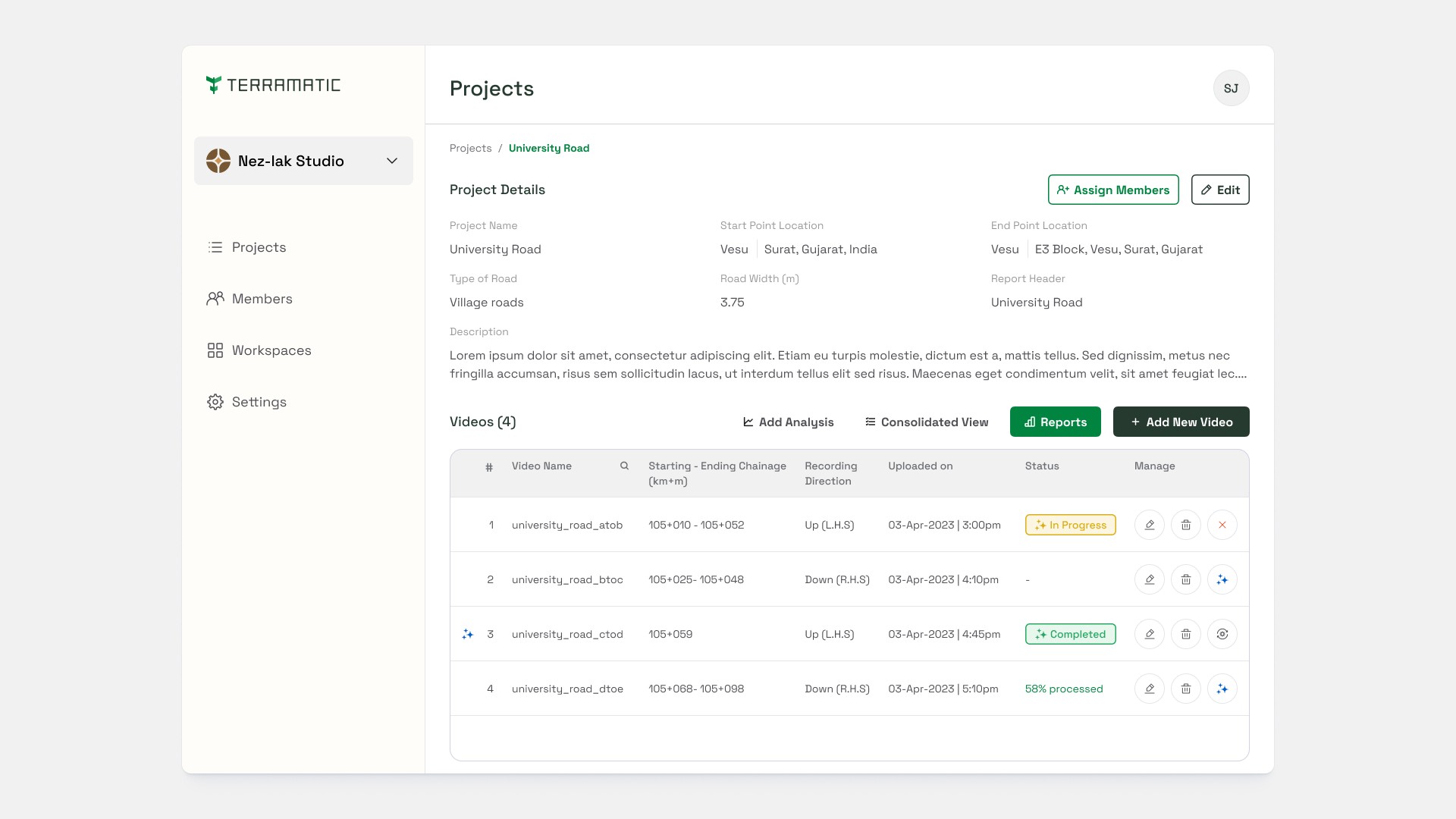Click upload date 03-Apr-2023 | 4:10pm
The image size is (1456, 819).
pos(943,579)
